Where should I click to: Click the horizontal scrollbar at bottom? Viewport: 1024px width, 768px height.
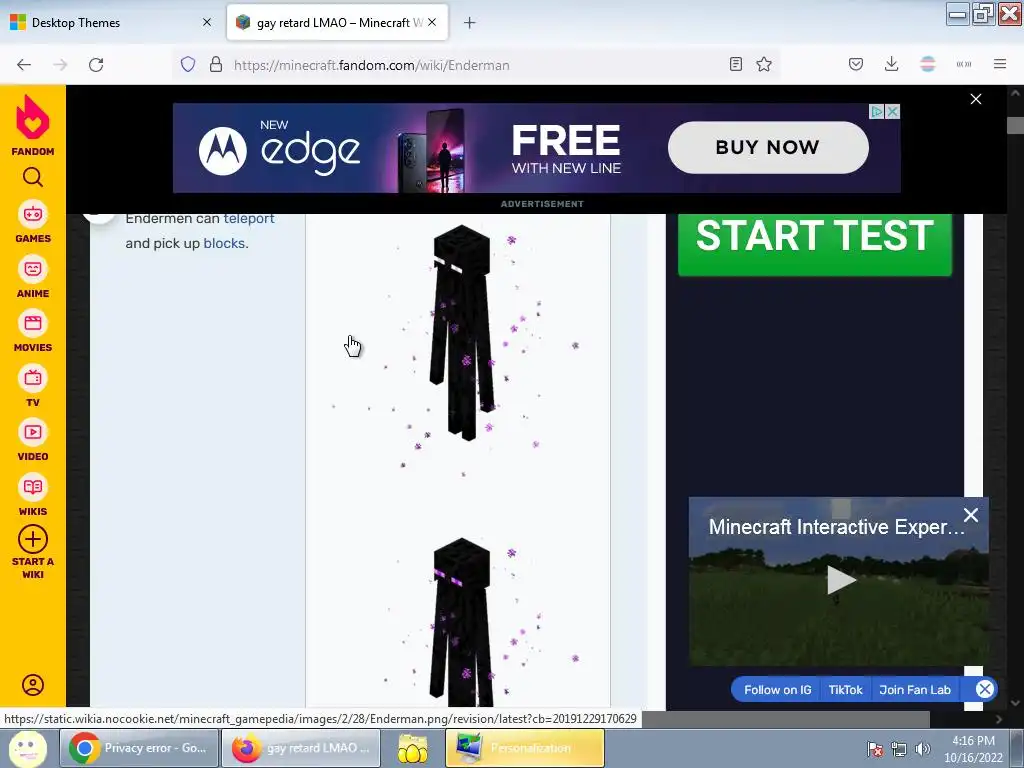click(786, 719)
